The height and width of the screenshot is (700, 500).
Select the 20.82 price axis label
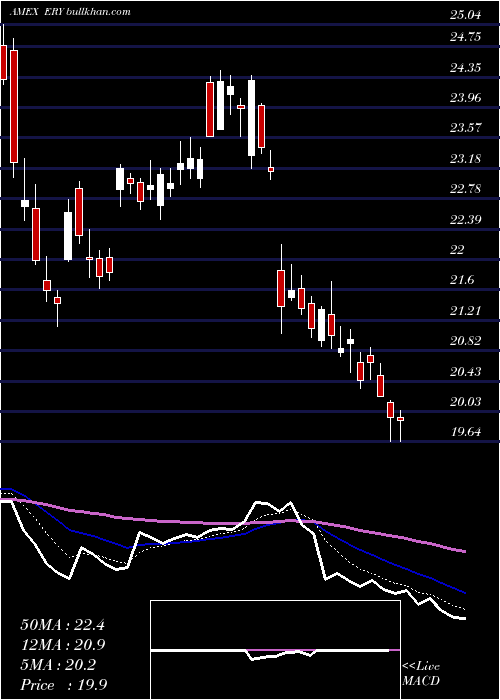(466, 341)
